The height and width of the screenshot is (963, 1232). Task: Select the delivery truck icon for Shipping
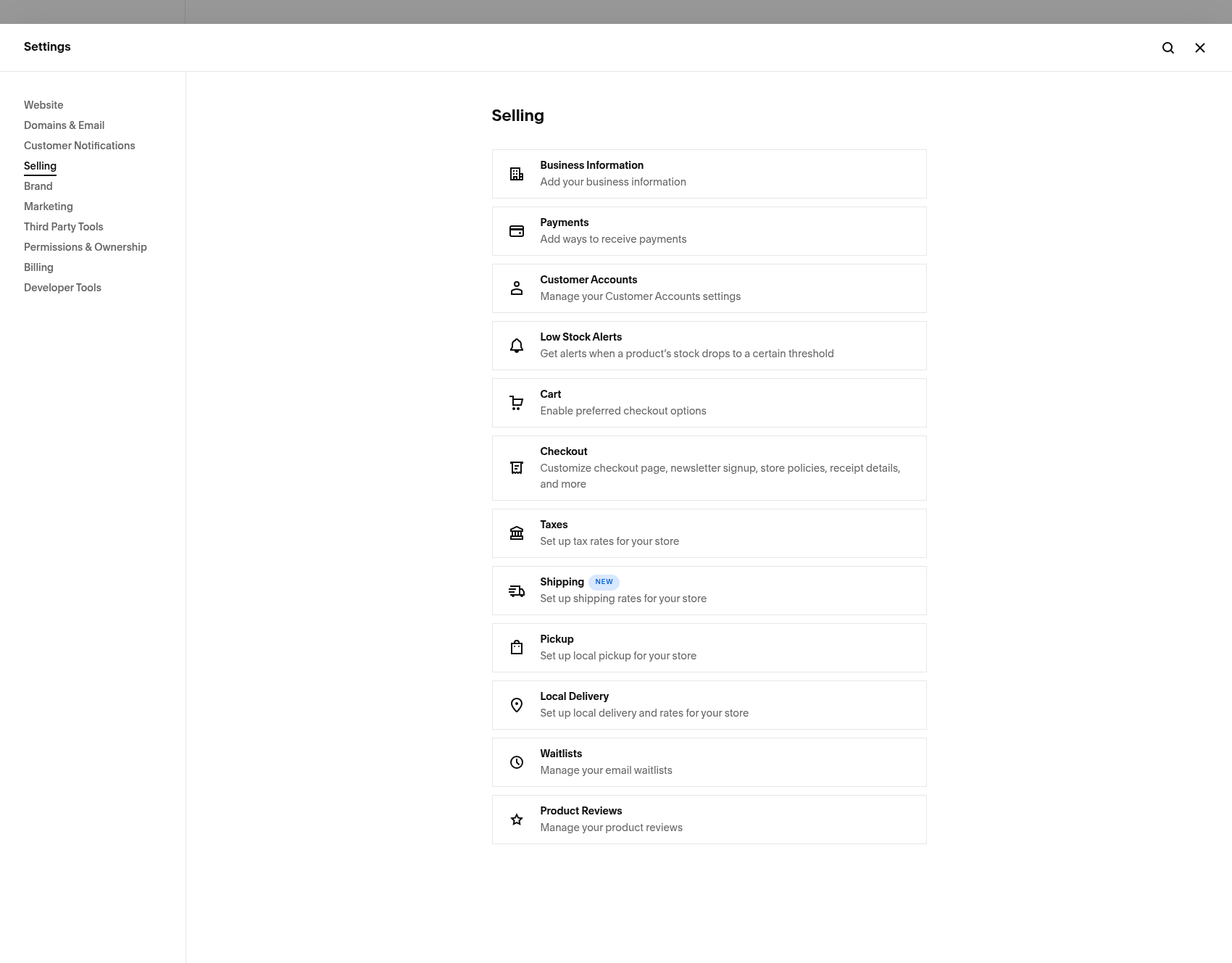[x=517, y=590]
